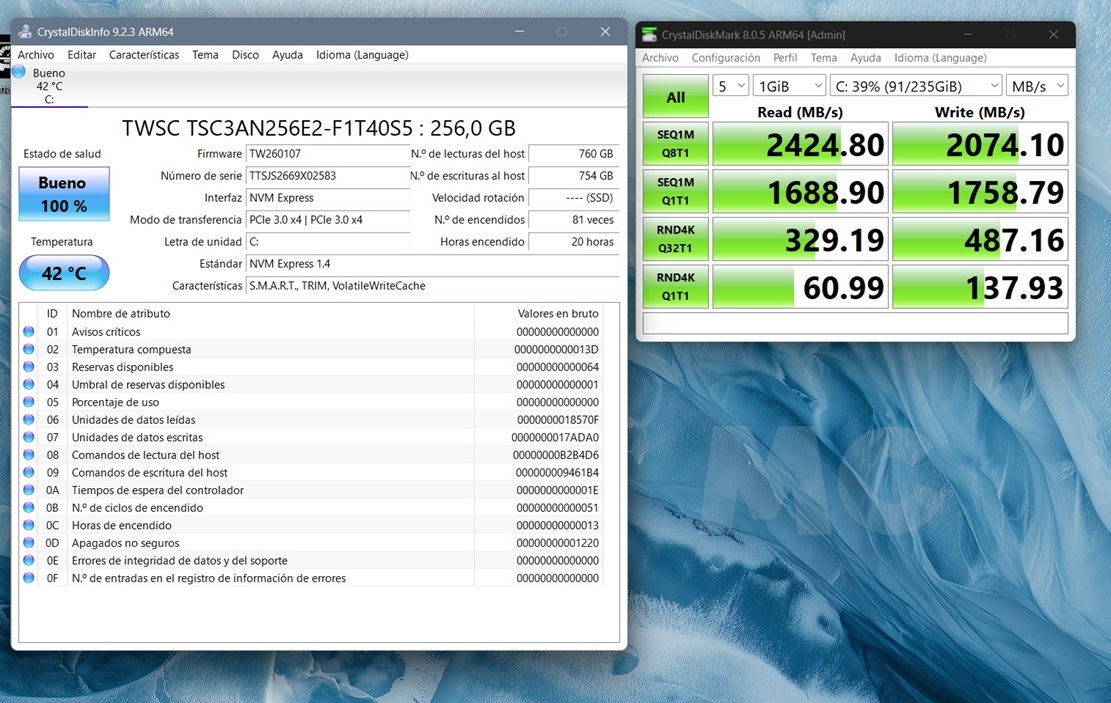Viewport: 1111px width, 703px height.
Task: Open the test count dropdown showing 5
Action: [731, 86]
